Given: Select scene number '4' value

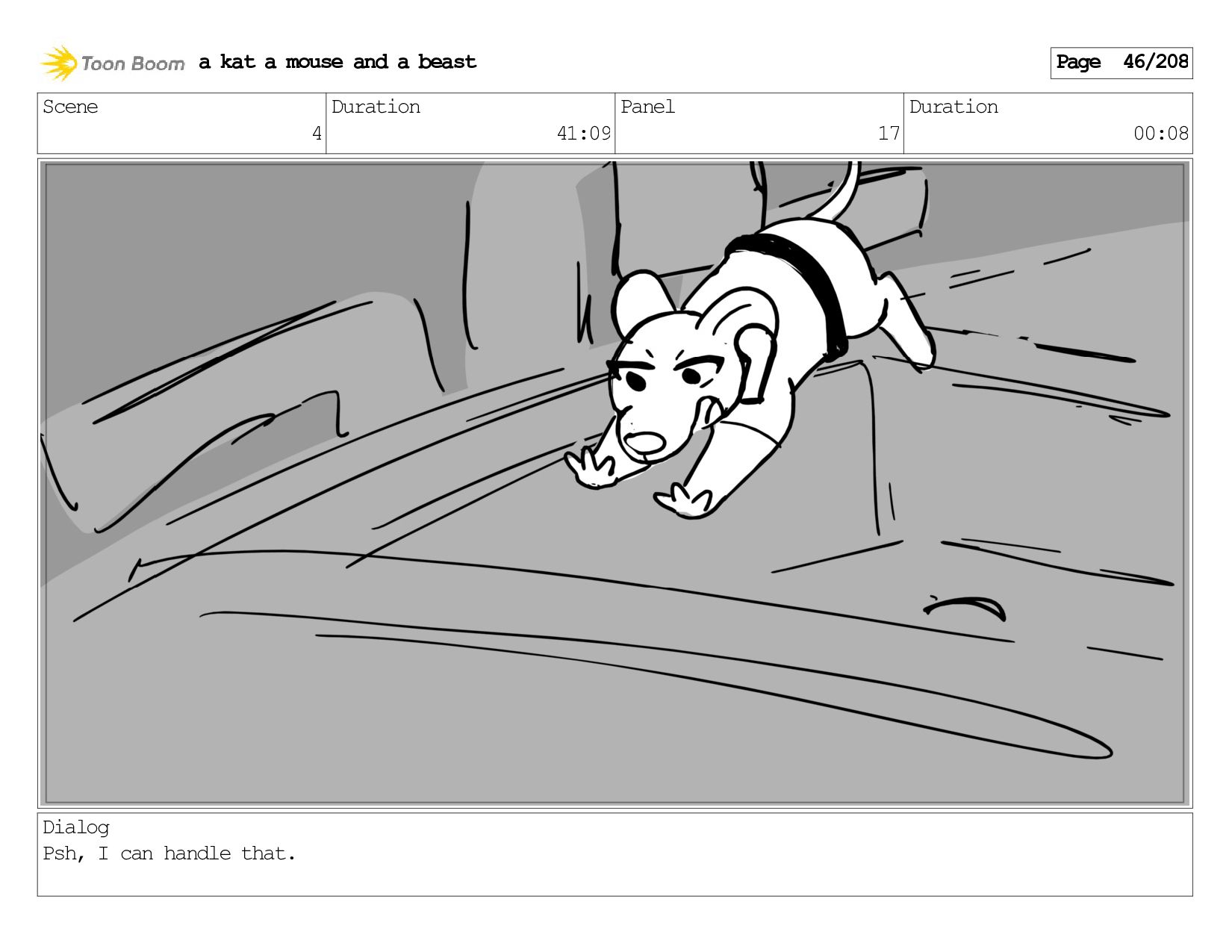Looking at the screenshot, I should 317,134.
